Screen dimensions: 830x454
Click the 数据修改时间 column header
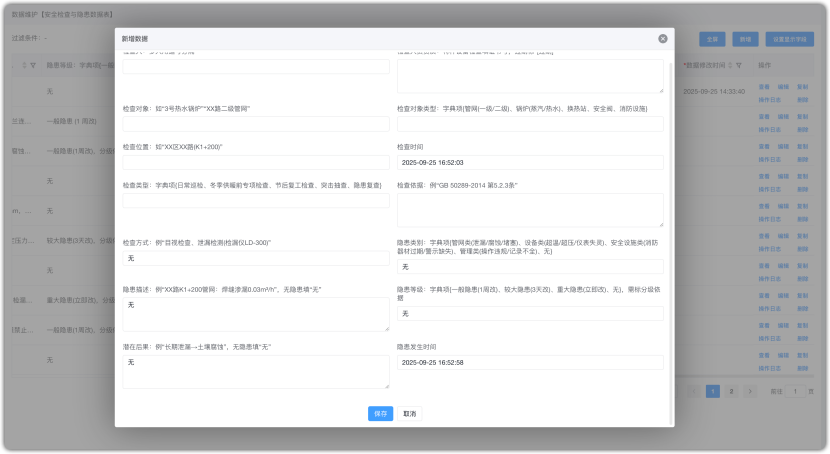705,65
